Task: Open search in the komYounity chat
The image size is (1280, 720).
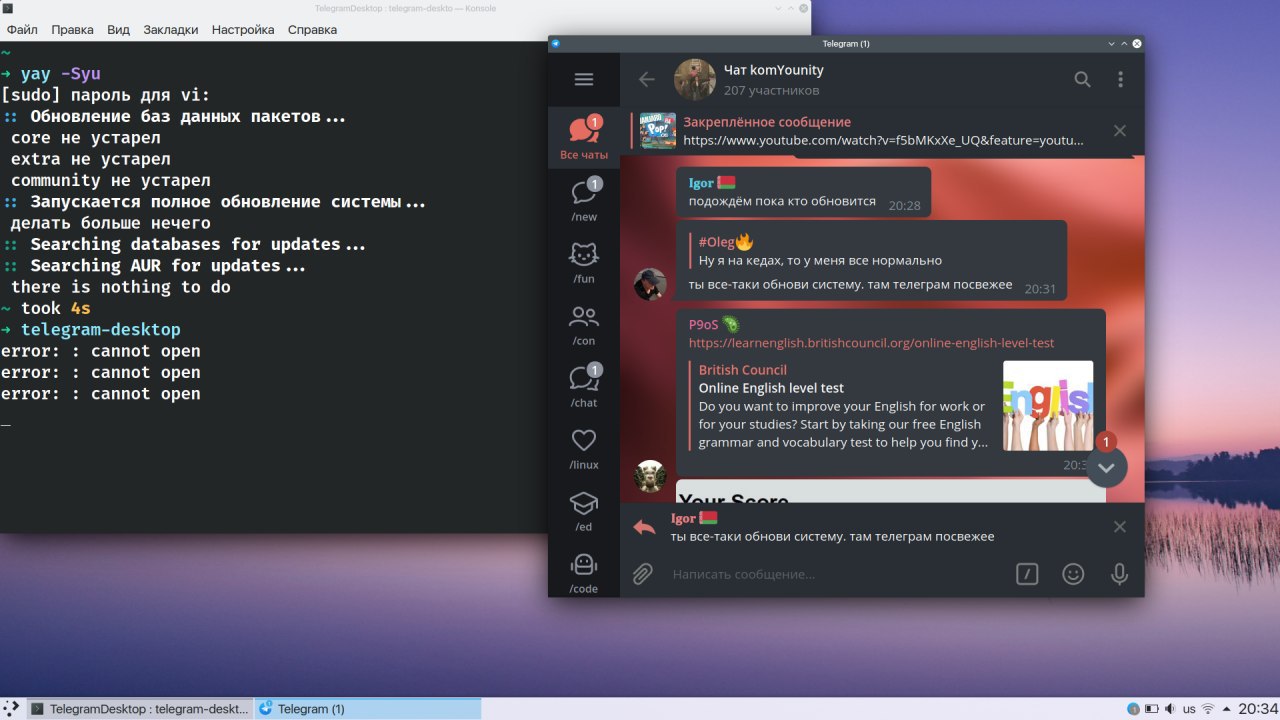Action: [1082, 80]
